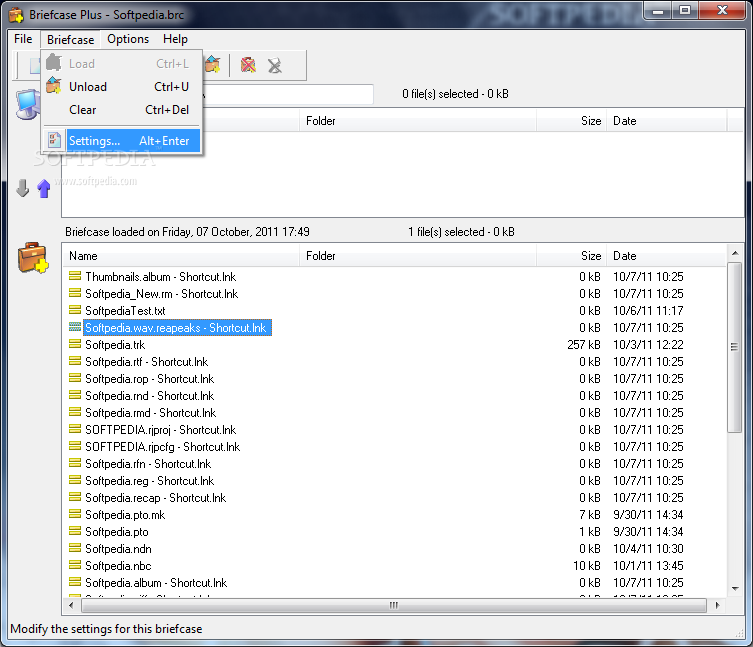The height and width of the screenshot is (647, 753).
Task: Sort lower list by Date column
Action: tap(667, 256)
